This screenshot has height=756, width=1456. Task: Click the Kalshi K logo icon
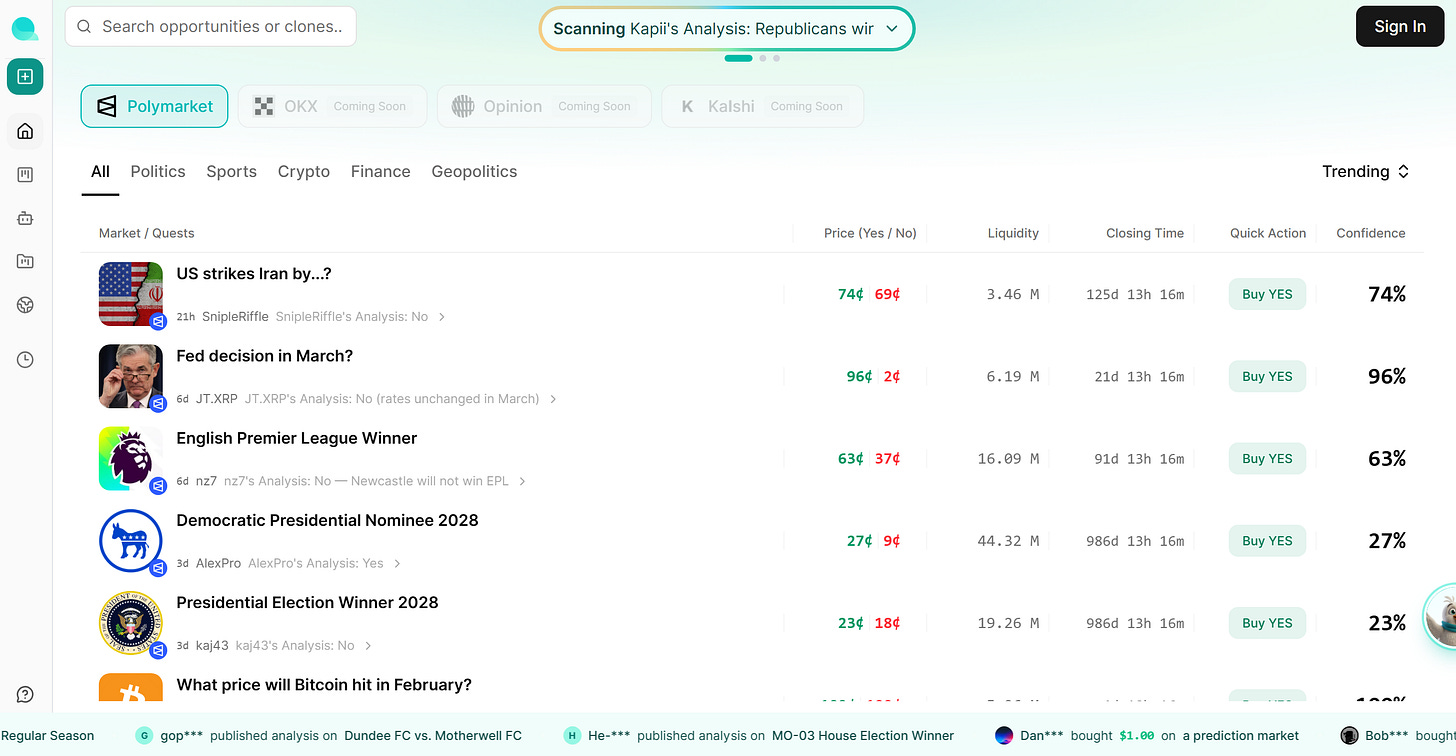point(687,106)
